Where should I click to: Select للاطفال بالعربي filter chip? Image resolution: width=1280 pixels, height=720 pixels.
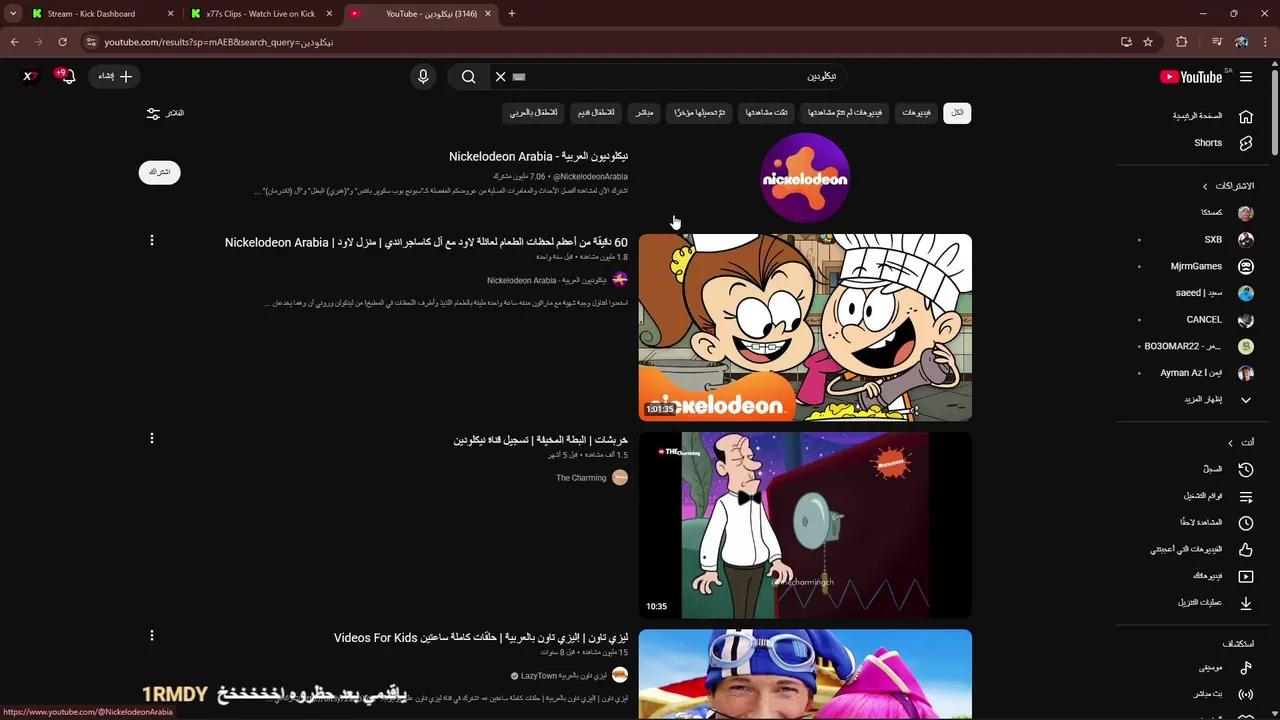point(534,113)
